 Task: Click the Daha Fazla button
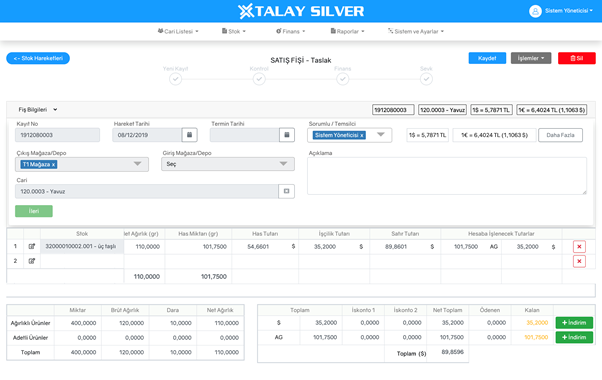pyautogui.click(x=560, y=135)
